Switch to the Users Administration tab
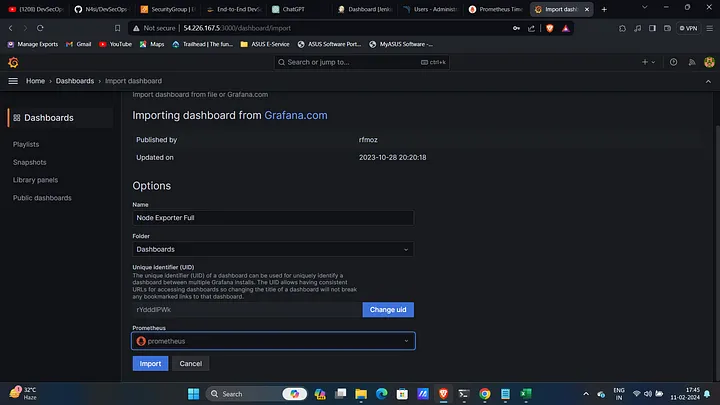 [x=430, y=9]
